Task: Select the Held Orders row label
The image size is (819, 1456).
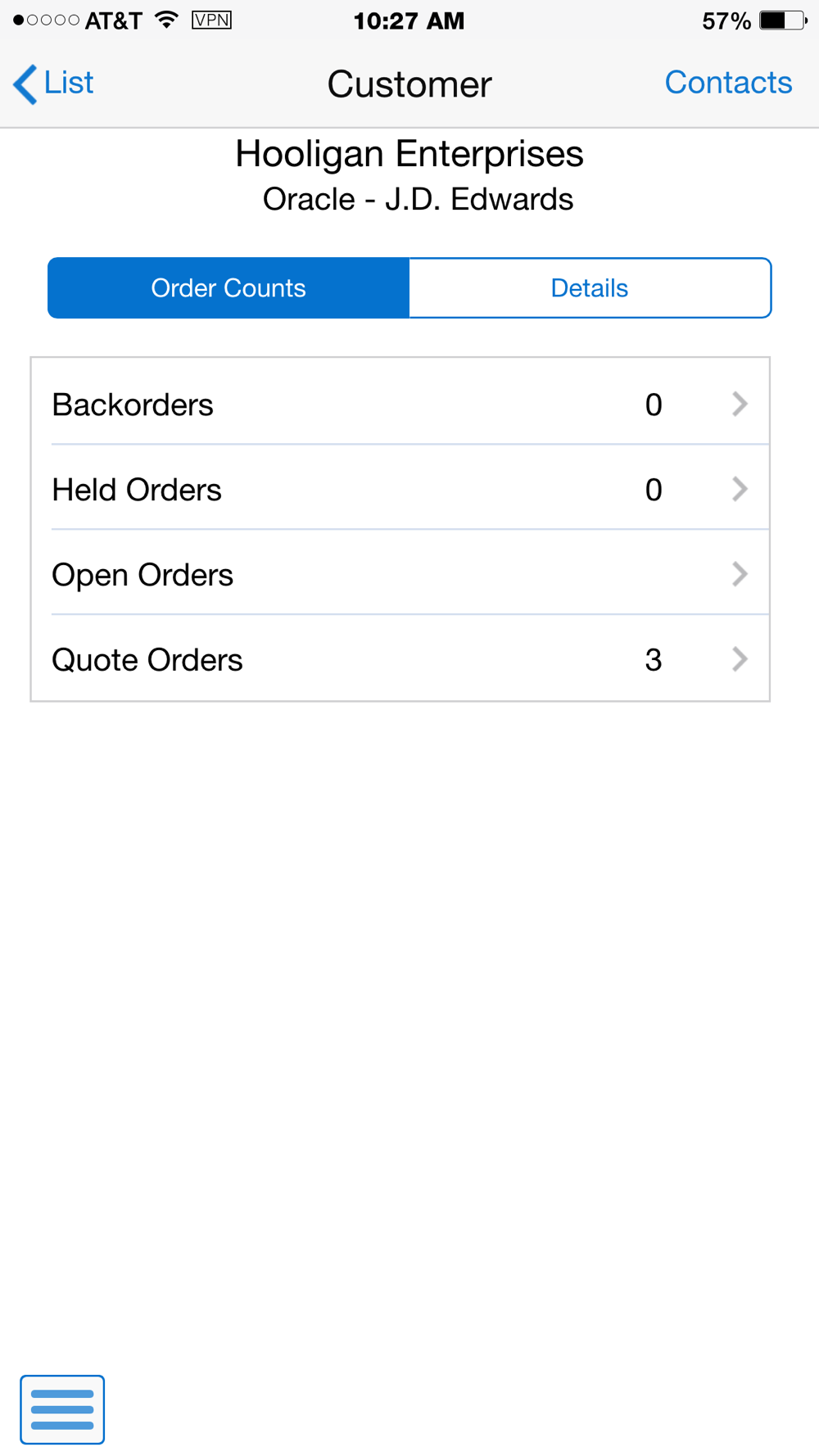Action: tap(137, 490)
